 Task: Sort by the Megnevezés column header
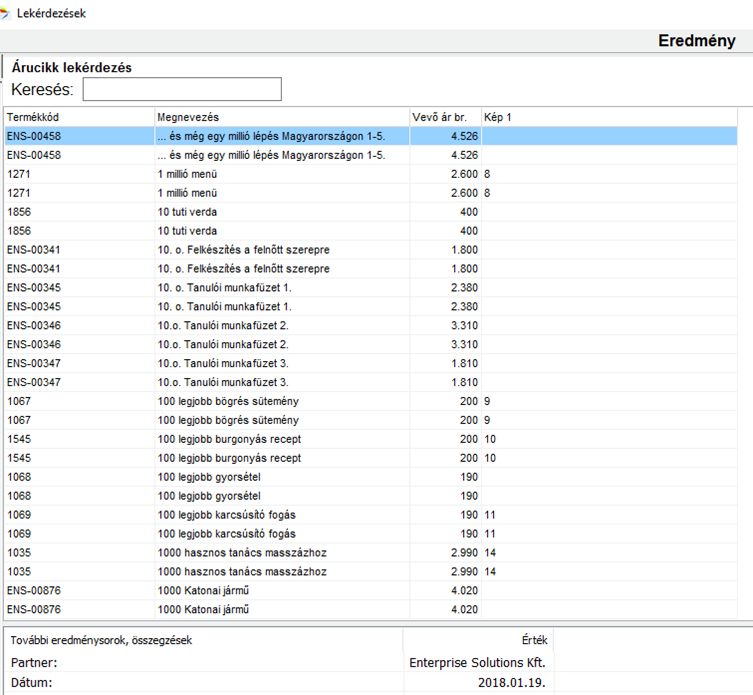tap(282, 117)
